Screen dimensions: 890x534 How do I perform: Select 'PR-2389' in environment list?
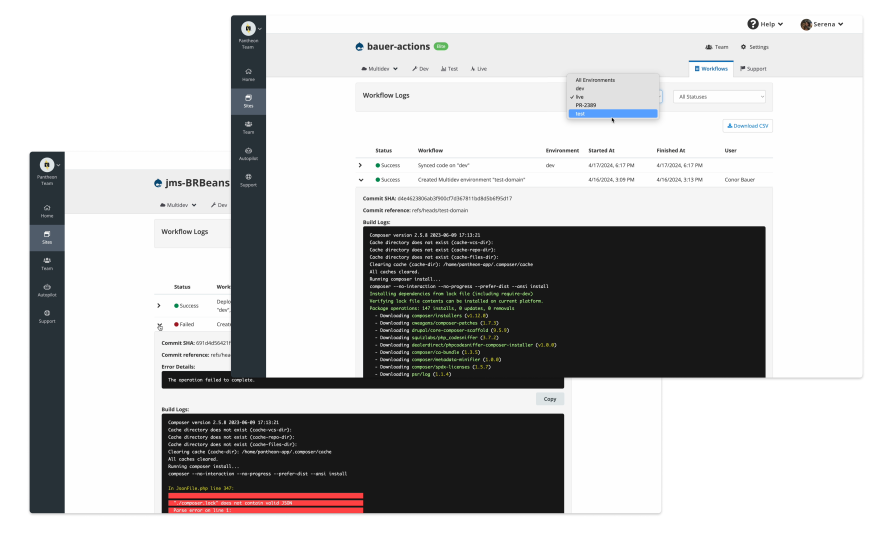pyautogui.click(x=613, y=105)
